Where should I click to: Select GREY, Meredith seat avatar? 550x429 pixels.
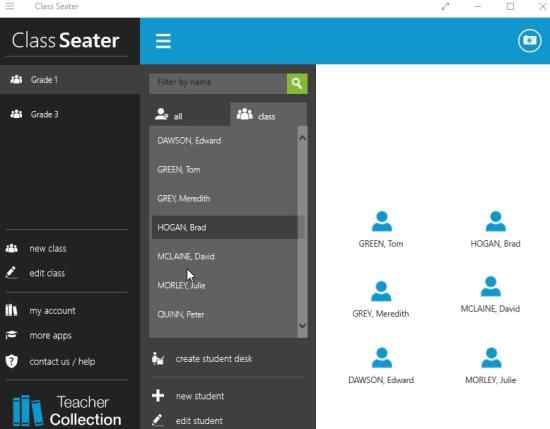point(381,291)
